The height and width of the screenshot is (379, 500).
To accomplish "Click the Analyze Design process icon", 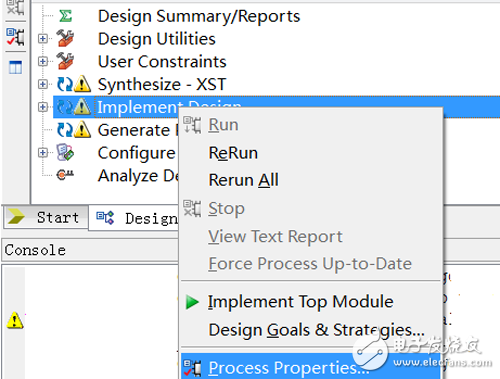I will click(65, 174).
